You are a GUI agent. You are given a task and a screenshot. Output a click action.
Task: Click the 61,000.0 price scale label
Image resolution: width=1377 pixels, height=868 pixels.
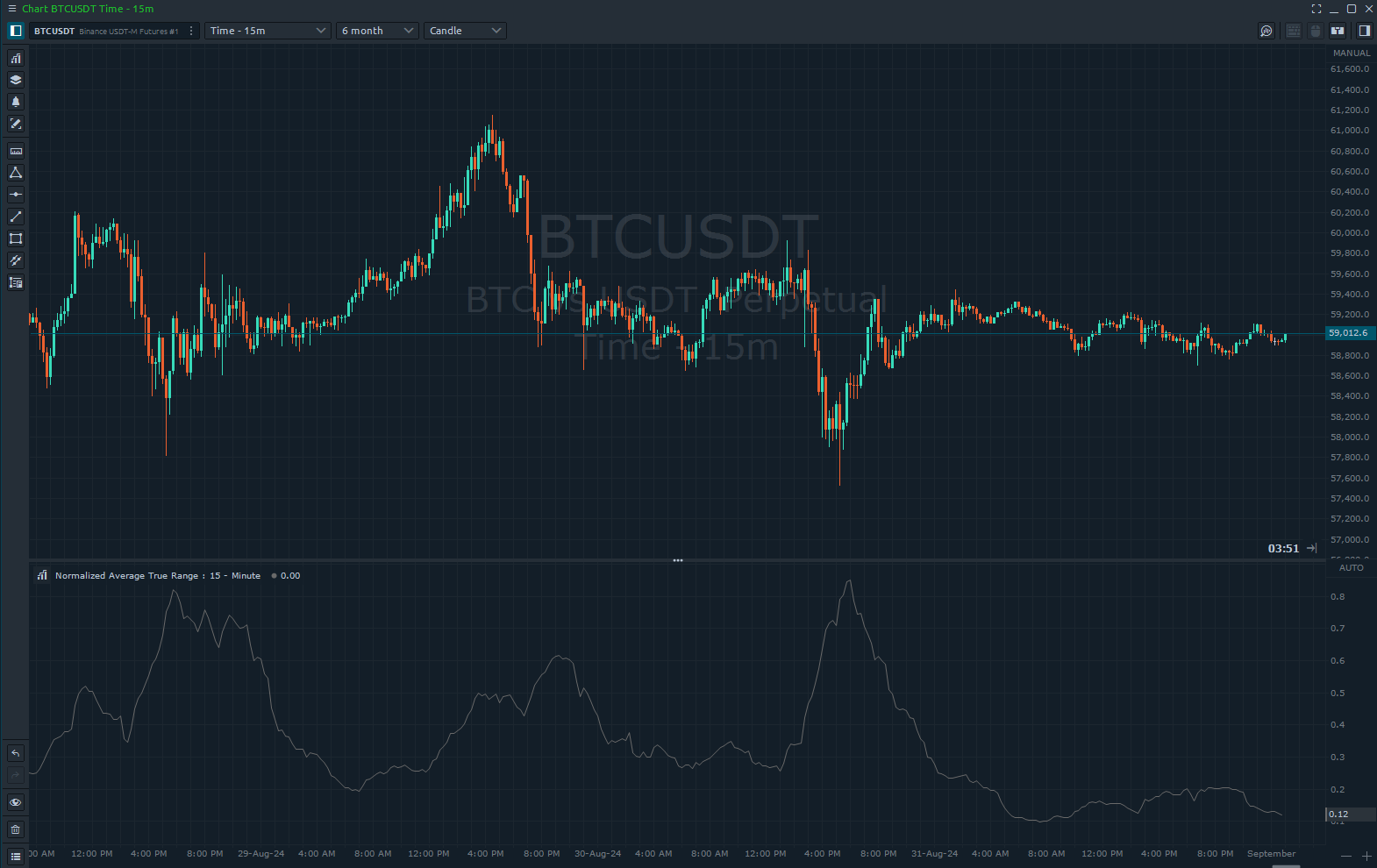pyautogui.click(x=1350, y=131)
